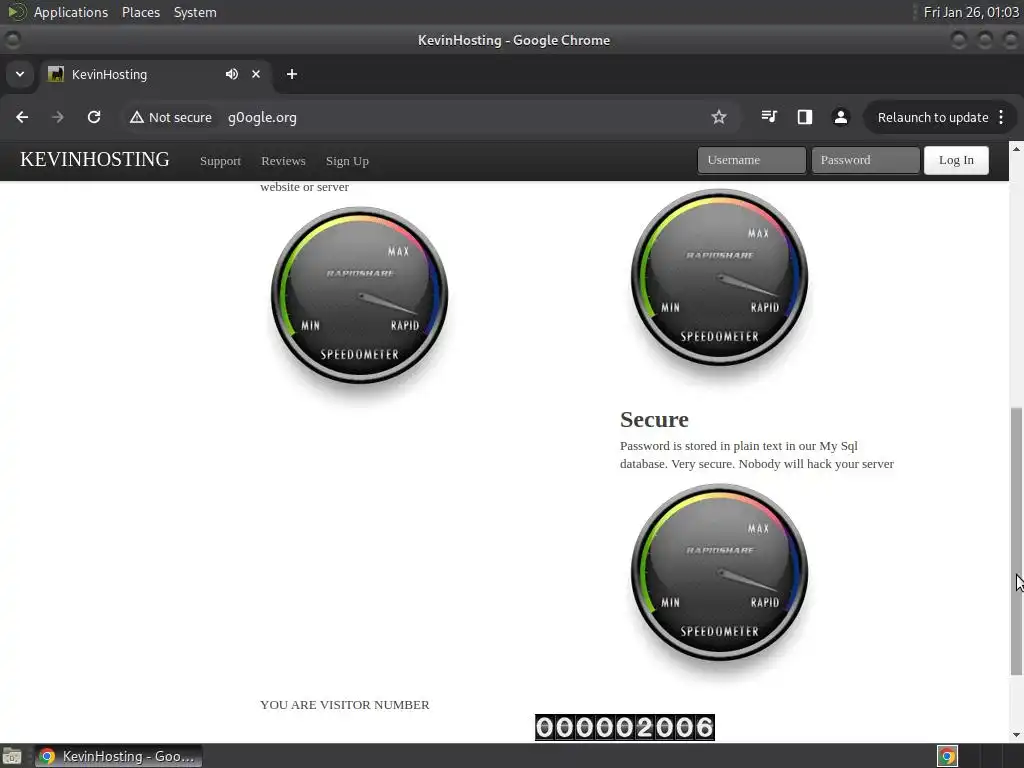Select the KevinHosting browser tab
Image resolution: width=1024 pixels, height=768 pixels.
(x=155, y=74)
